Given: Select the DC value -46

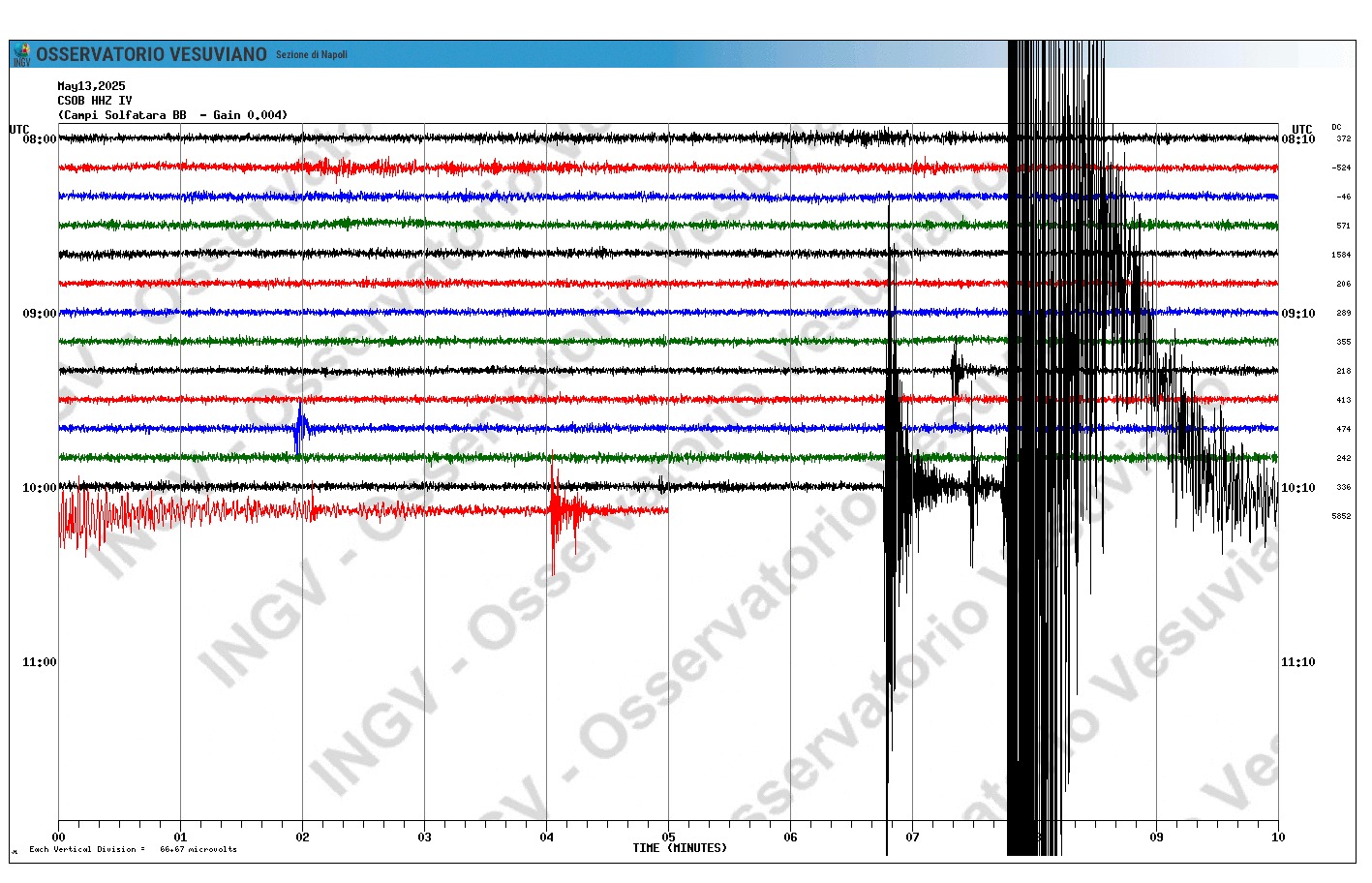Looking at the screenshot, I should pyautogui.click(x=1343, y=197).
